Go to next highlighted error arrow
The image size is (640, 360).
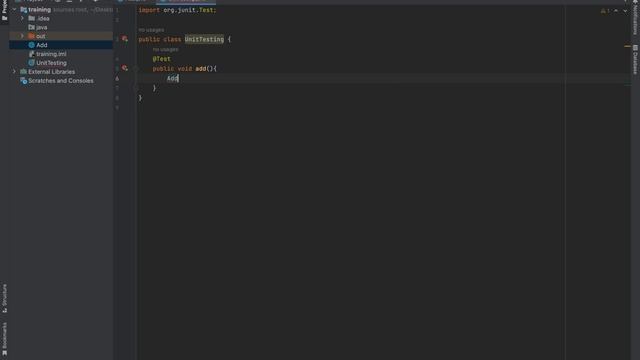pyautogui.click(x=625, y=11)
